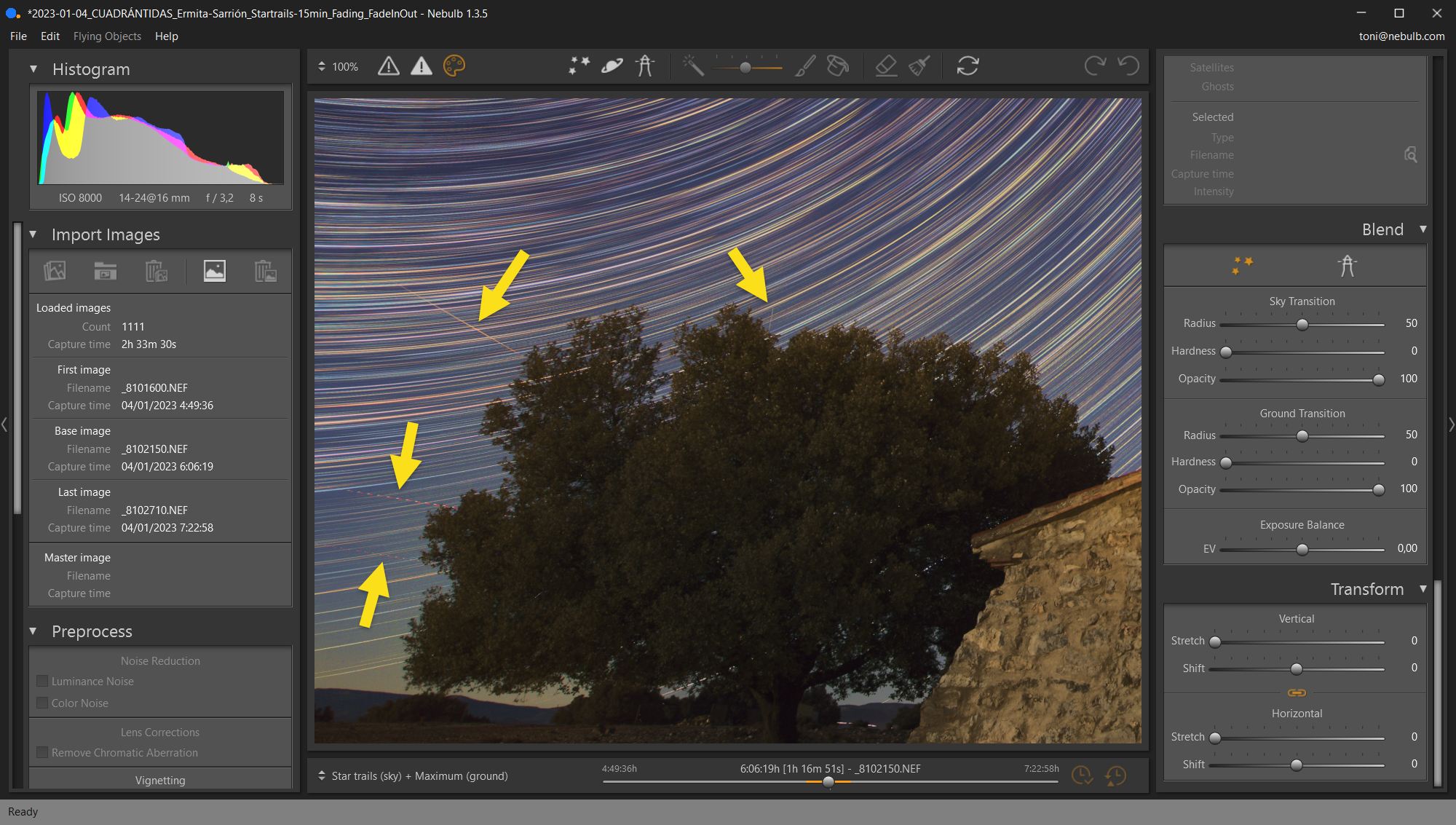
Task: Collapse the Preprocess panel
Action: tap(33, 631)
